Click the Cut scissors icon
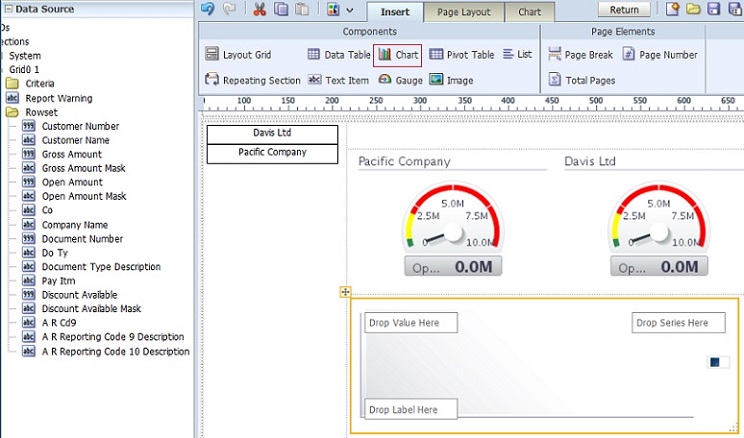 click(x=260, y=9)
